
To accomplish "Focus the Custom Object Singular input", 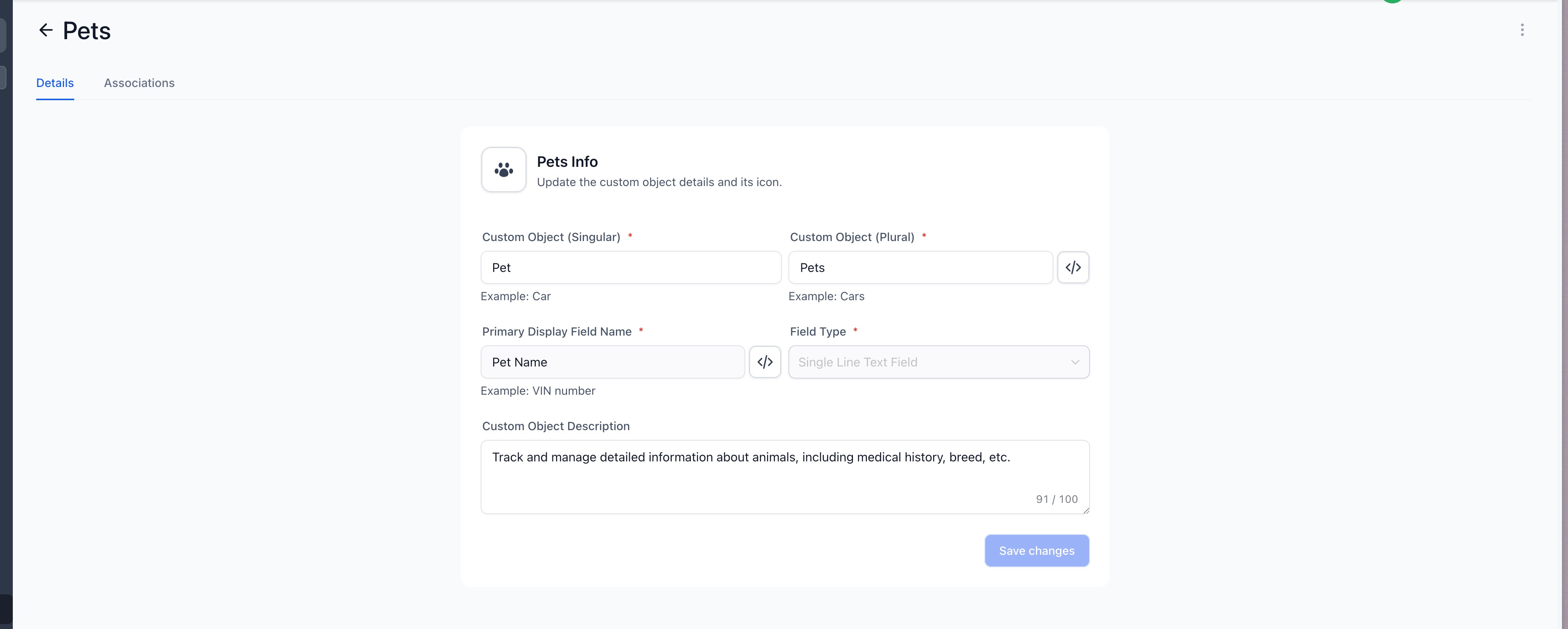I will pyautogui.click(x=630, y=268).
